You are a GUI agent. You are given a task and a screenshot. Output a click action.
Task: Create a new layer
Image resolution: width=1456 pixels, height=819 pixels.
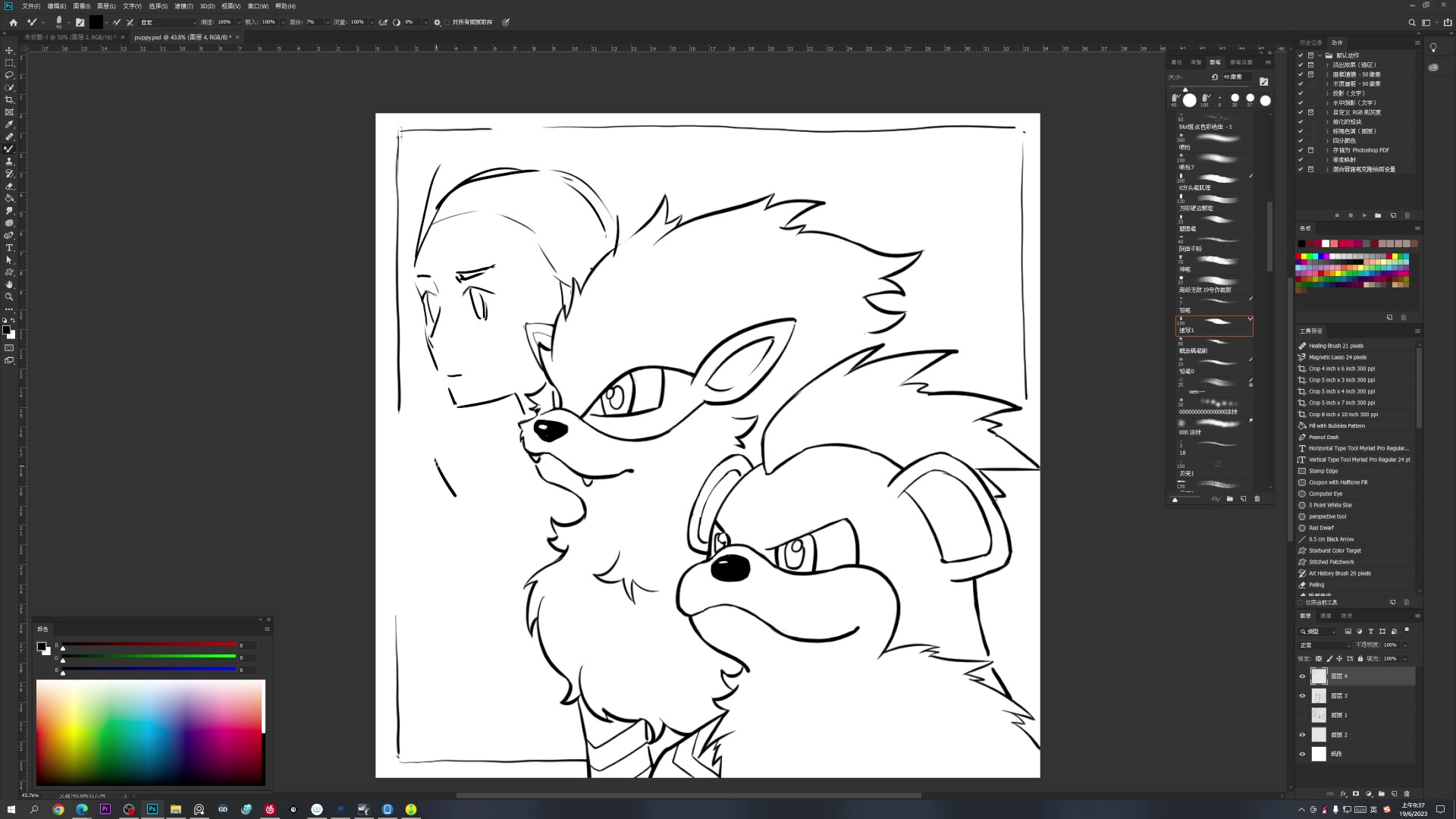point(1395,794)
